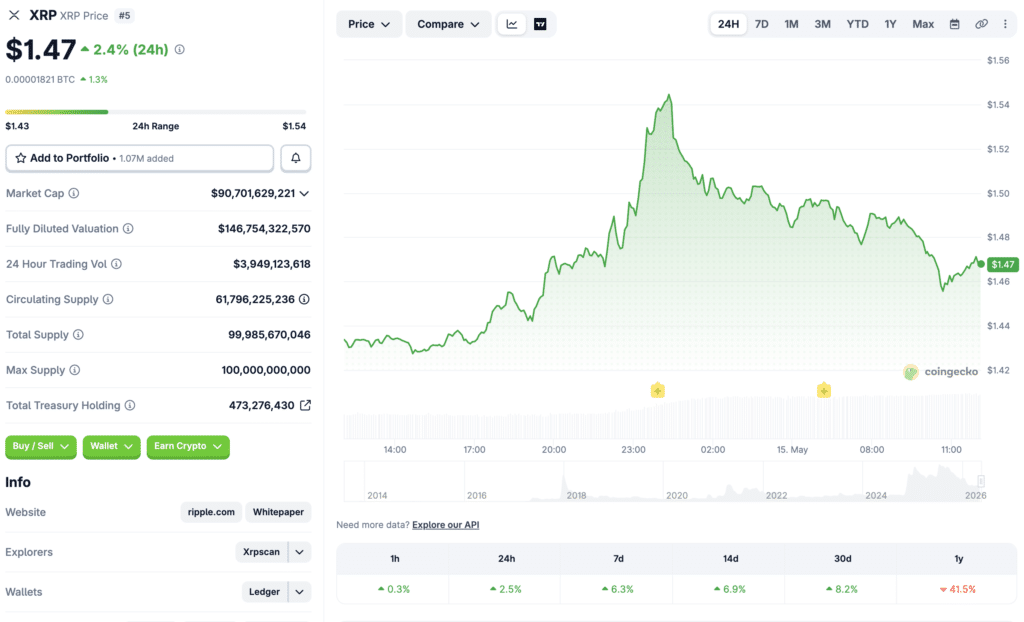Image resolution: width=1024 pixels, height=622 pixels.
Task: Click the $3,949,123,618 trading volume value
Action: point(272,264)
